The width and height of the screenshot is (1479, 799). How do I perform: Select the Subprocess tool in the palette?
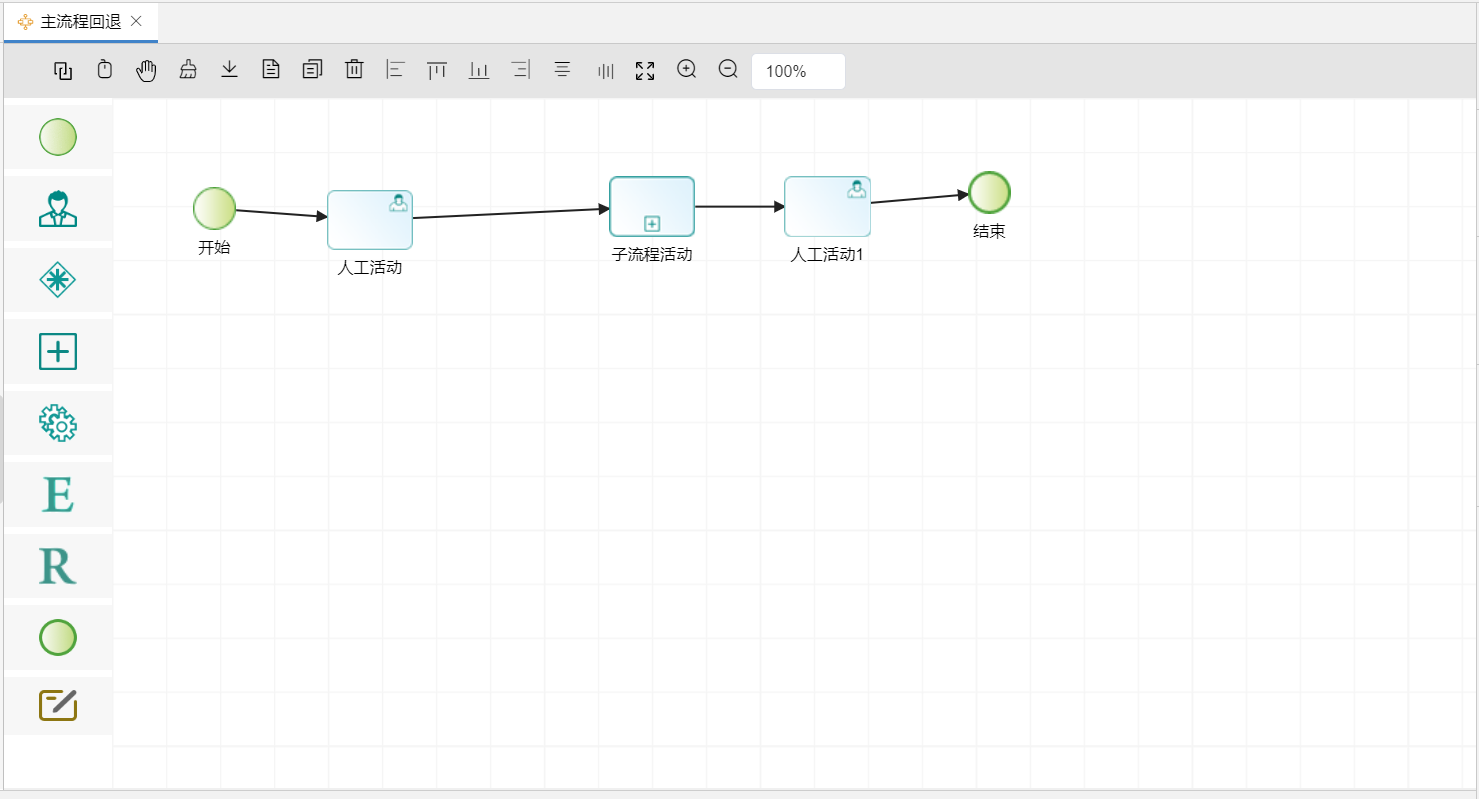pos(57,351)
